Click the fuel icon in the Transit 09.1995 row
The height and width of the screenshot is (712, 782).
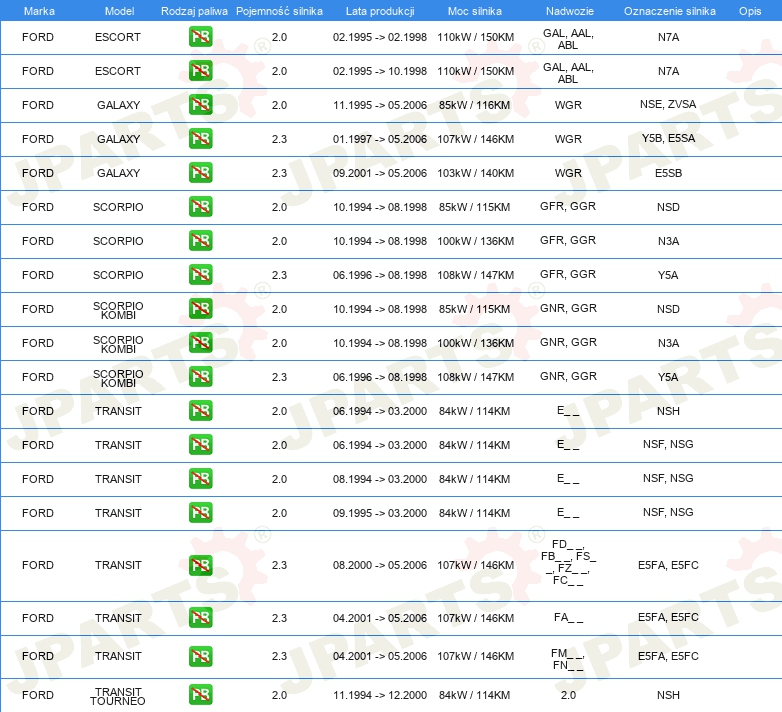(200, 512)
